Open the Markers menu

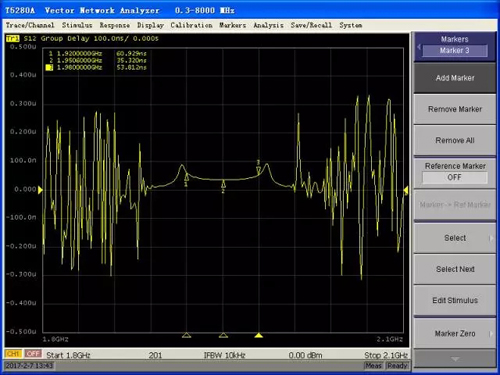tap(233, 25)
